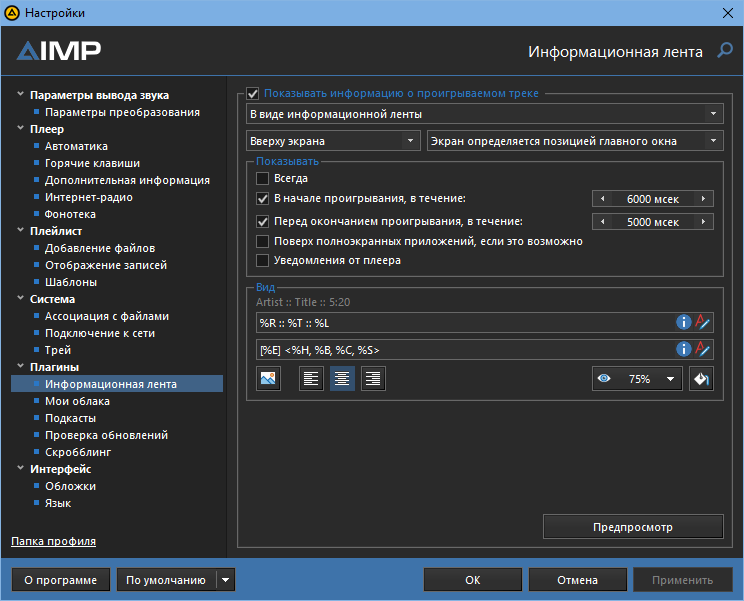Open macro info for the first line template
Image resolution: width=744 pixels, height=601 pixels.
[x=684, y=322]
